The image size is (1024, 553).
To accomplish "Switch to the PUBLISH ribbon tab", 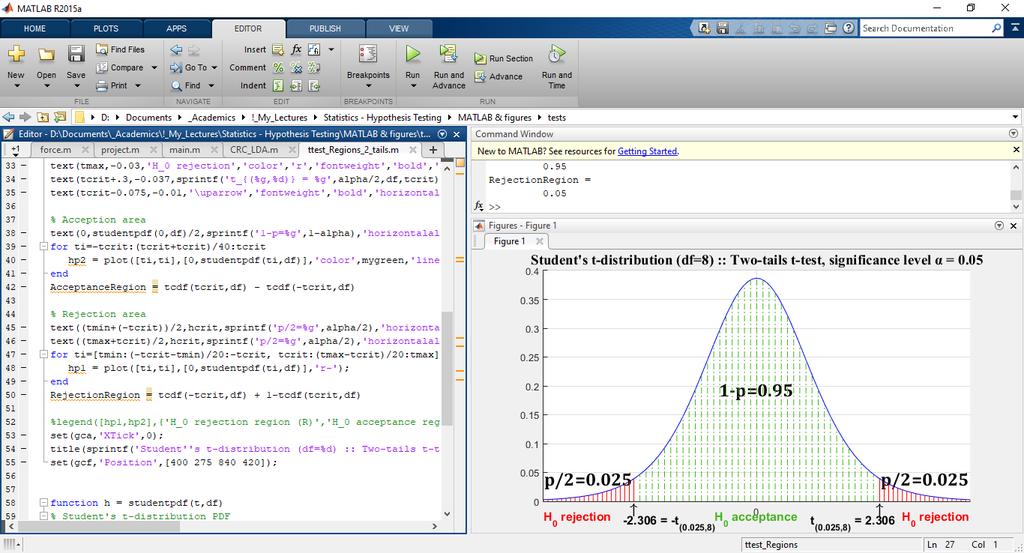I will (x=325, y=28).
